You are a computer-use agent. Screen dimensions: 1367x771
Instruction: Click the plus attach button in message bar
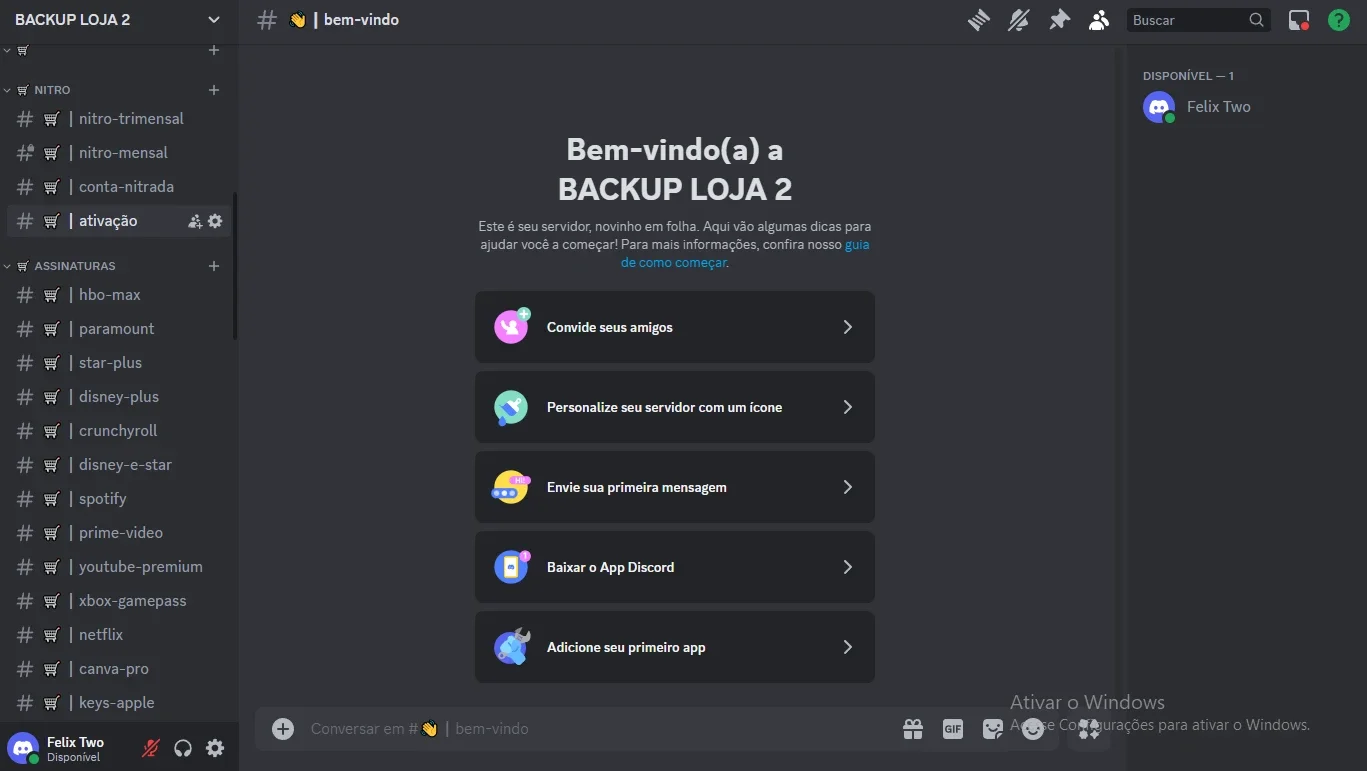[x=283, y=729]
